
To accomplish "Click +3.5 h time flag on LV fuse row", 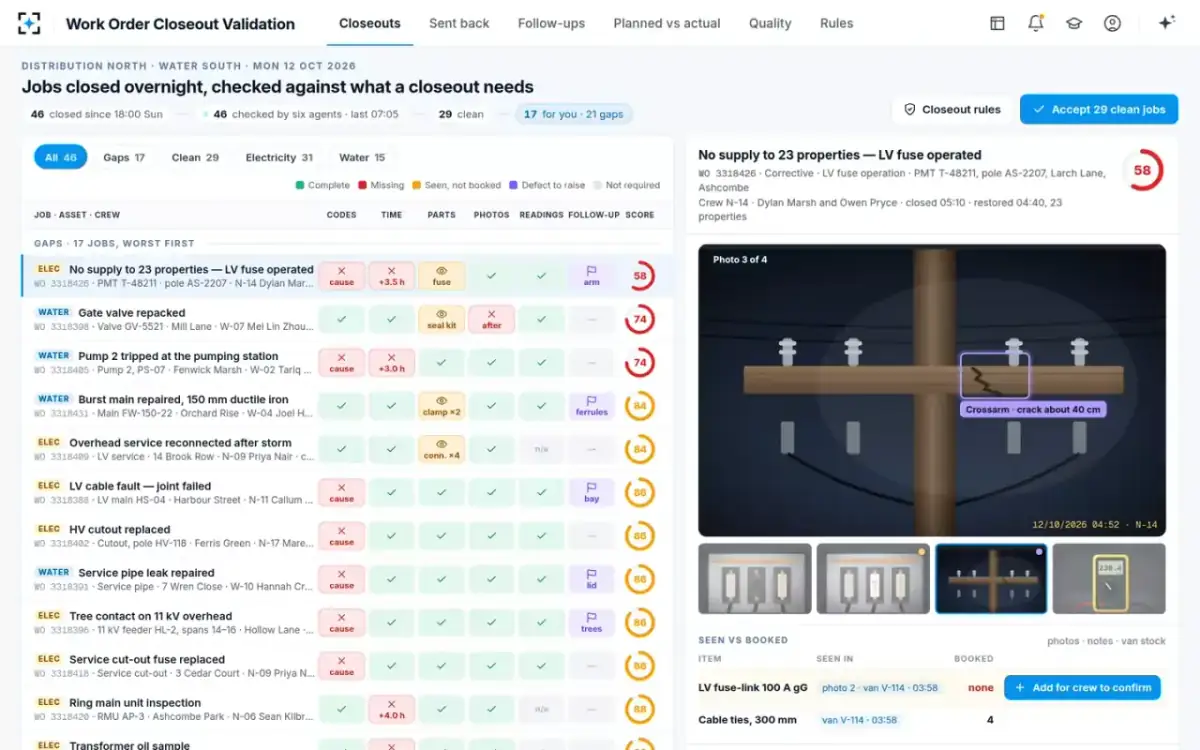I will pyautogui.click(x=392, y=276).
